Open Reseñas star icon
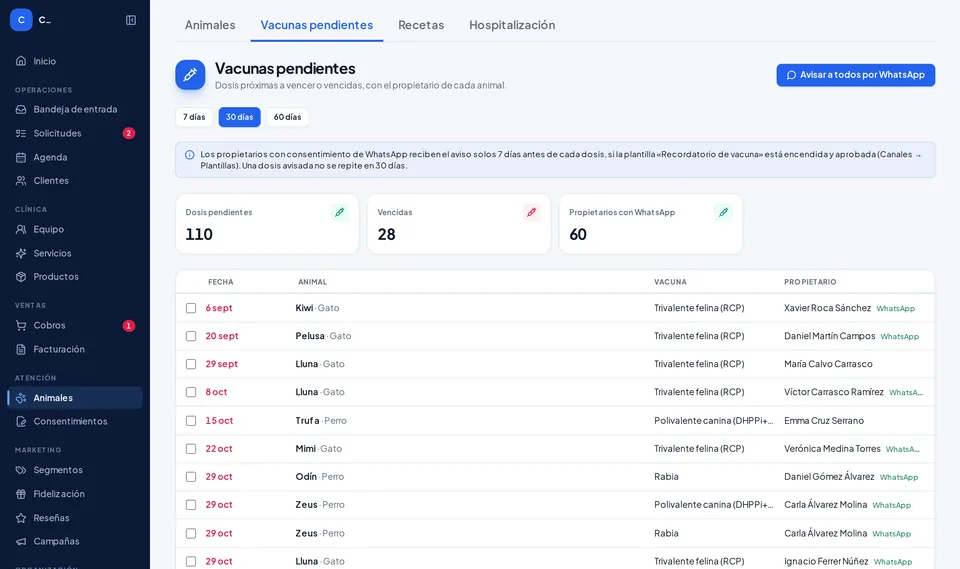Screen dimensions: 960x569 21,518
